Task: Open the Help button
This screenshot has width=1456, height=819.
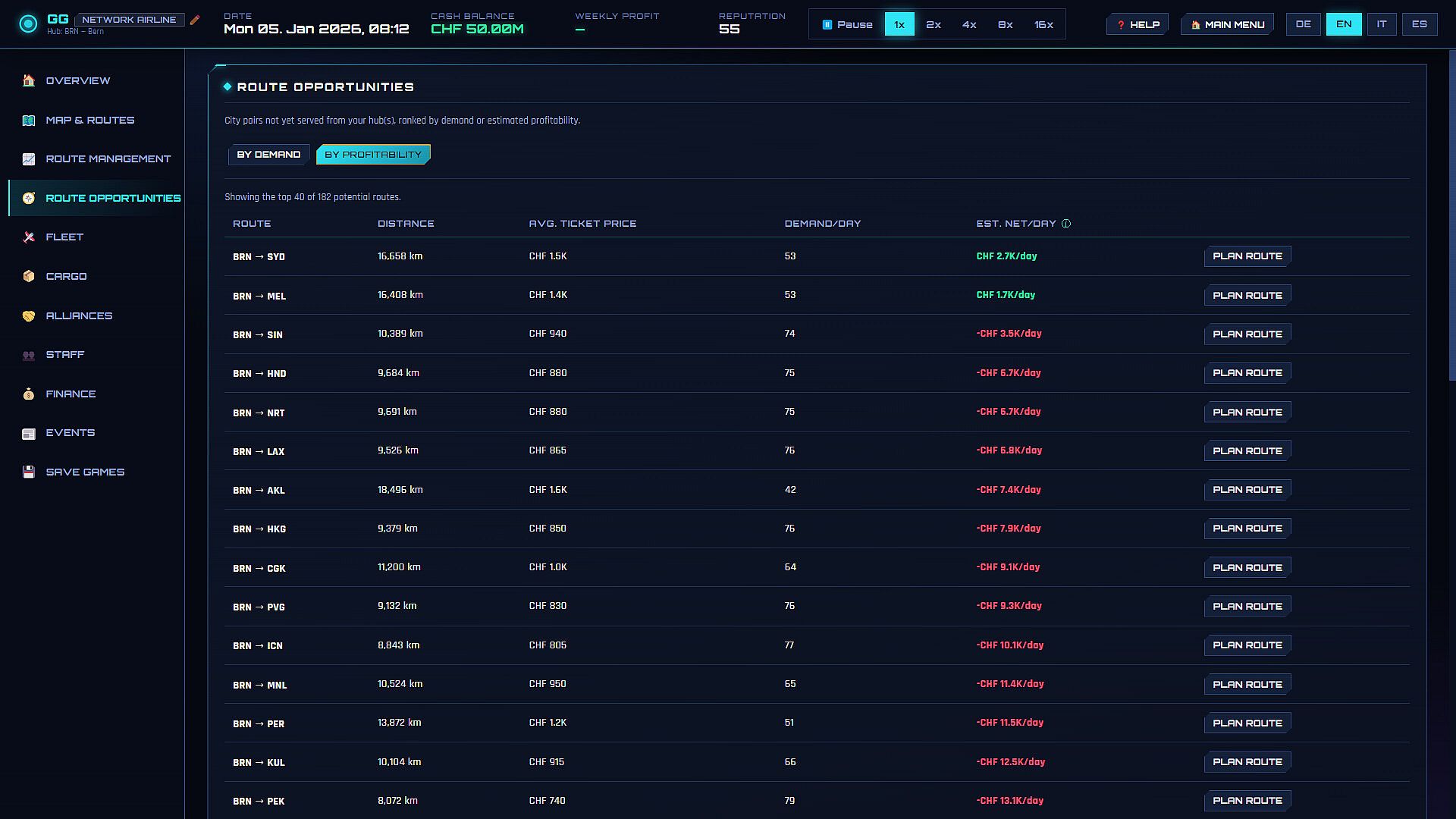Action: tap(1137, 24)
